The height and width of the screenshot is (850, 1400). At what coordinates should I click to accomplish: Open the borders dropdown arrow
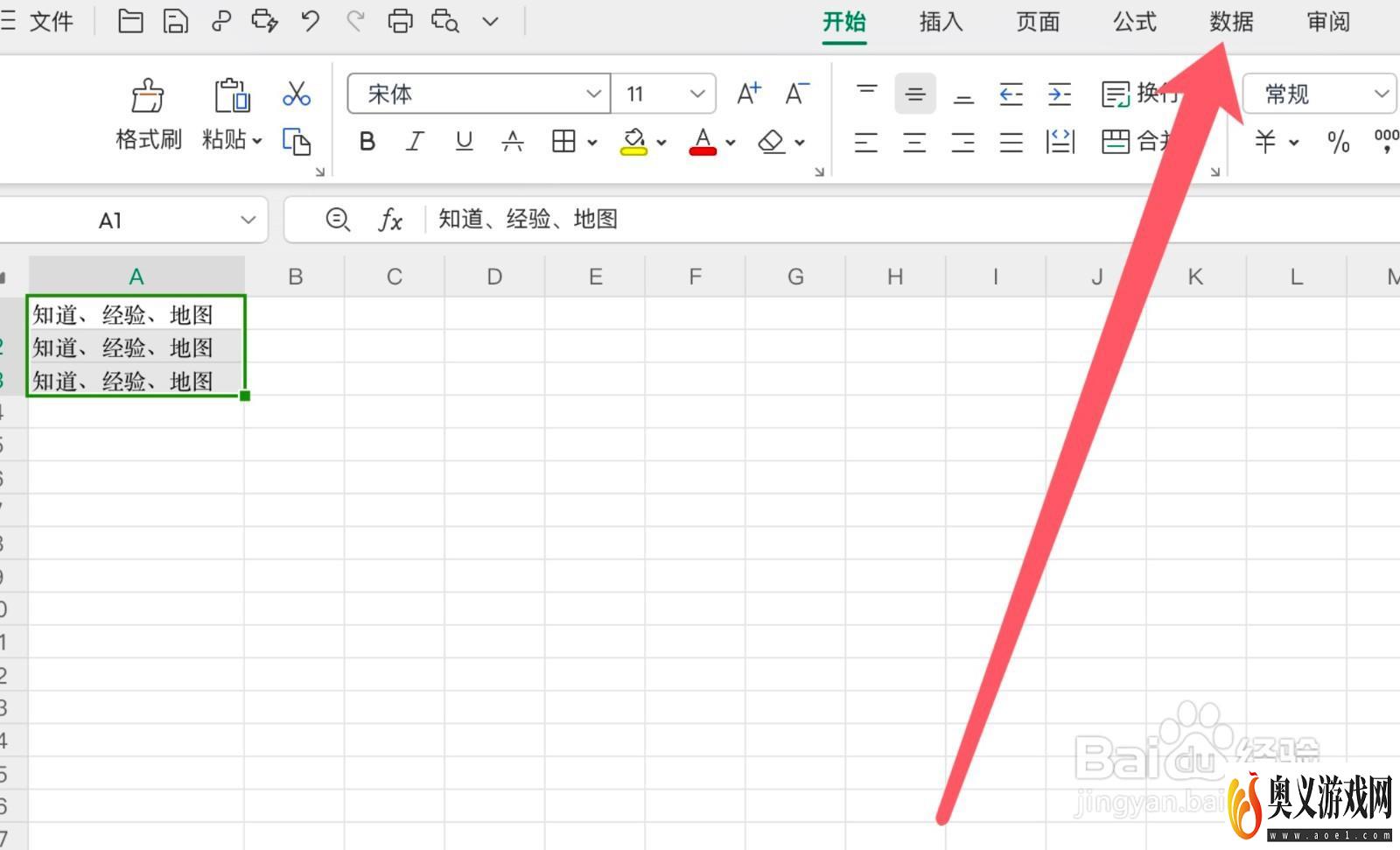coord(592,142)
